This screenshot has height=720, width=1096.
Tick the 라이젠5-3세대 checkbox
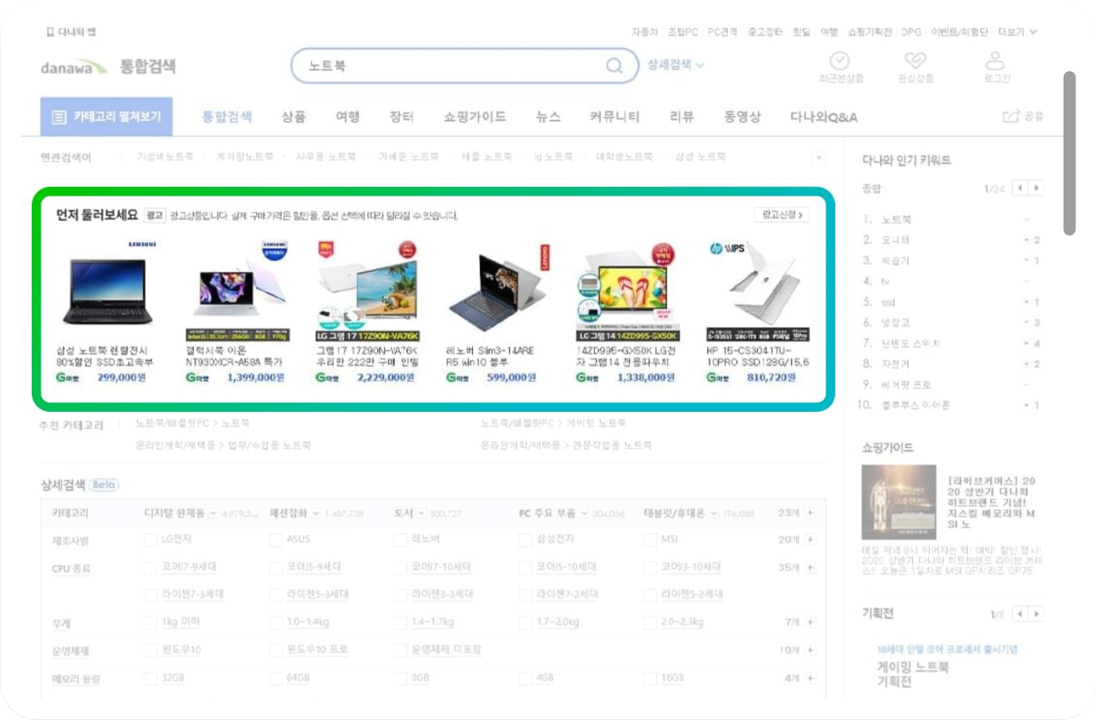[276, 595]
